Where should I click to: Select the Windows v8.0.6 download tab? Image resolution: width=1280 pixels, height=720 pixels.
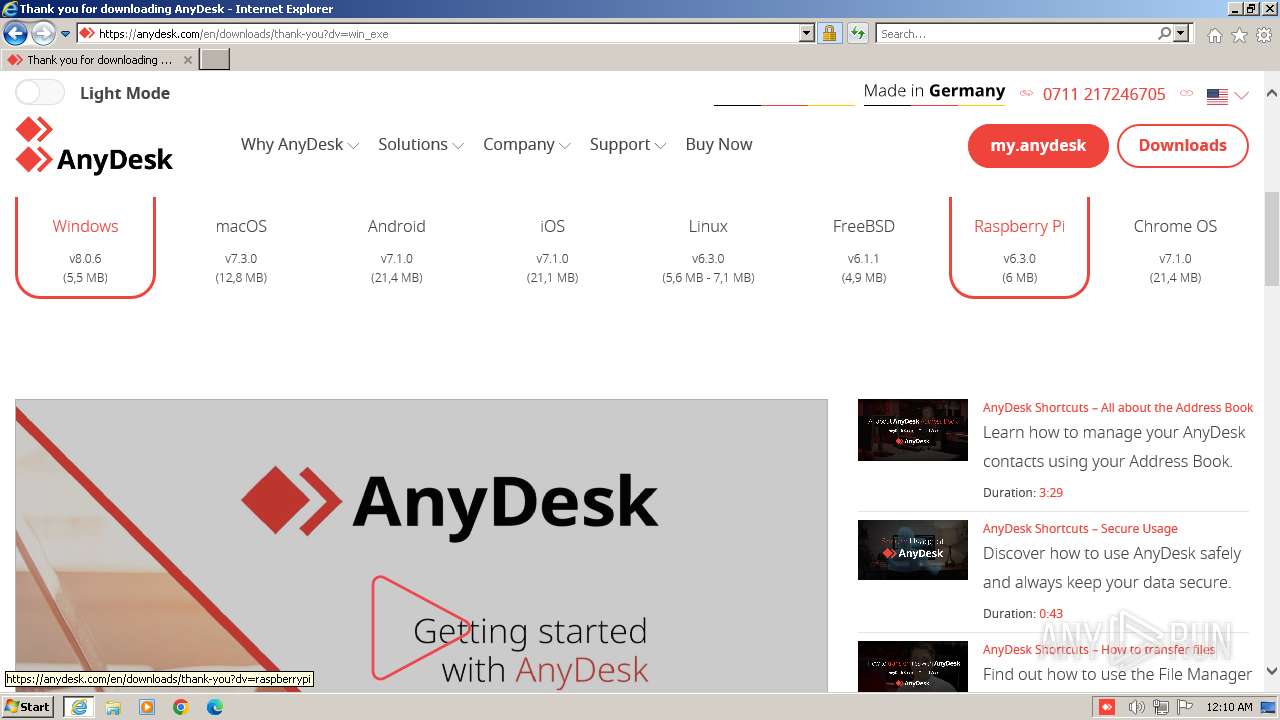tap(85, 247)
